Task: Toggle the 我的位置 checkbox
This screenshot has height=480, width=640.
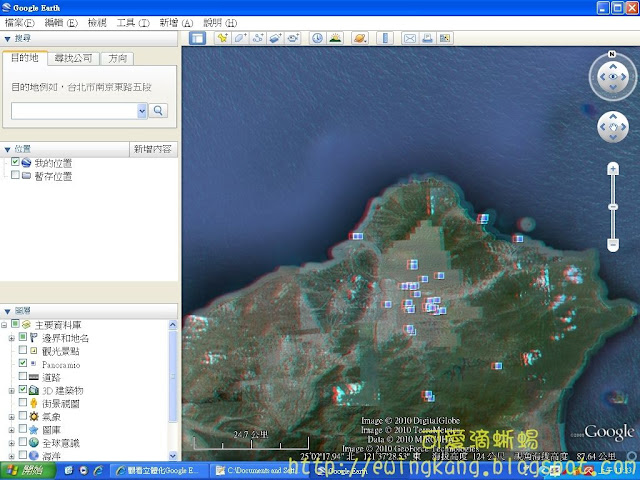Action: (15, 162)
